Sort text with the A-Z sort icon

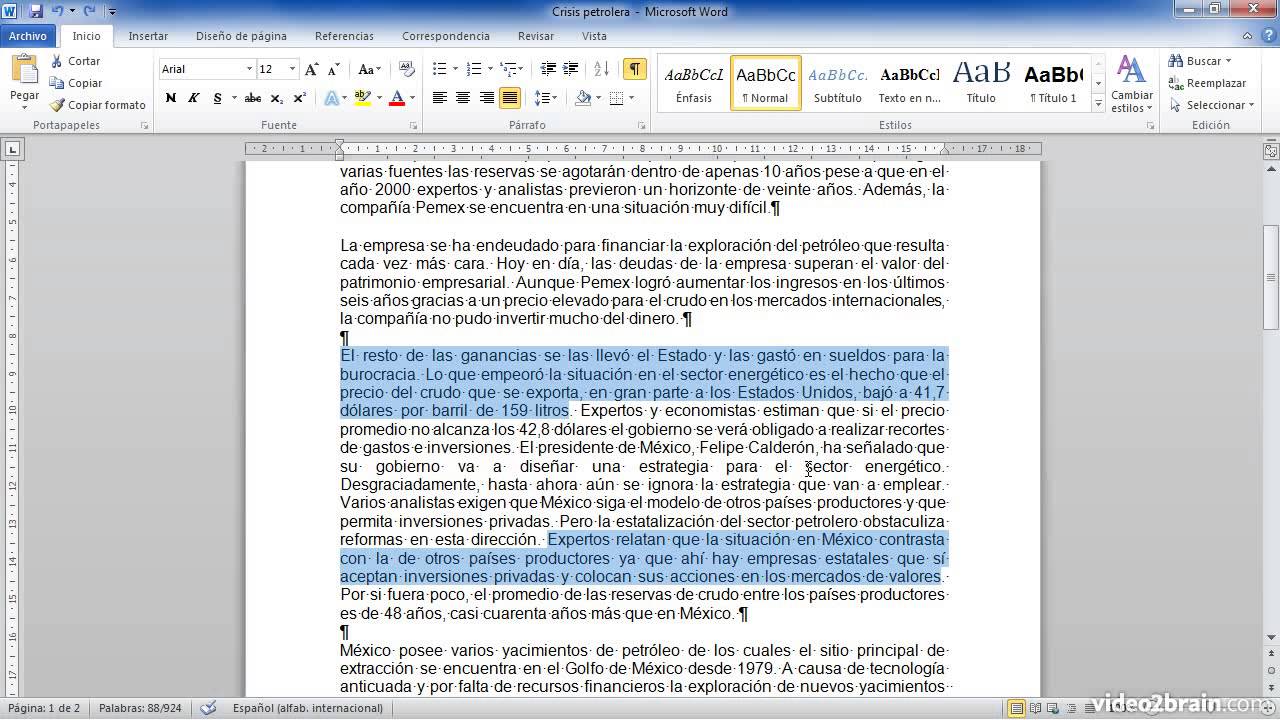[x=601, y=69]
